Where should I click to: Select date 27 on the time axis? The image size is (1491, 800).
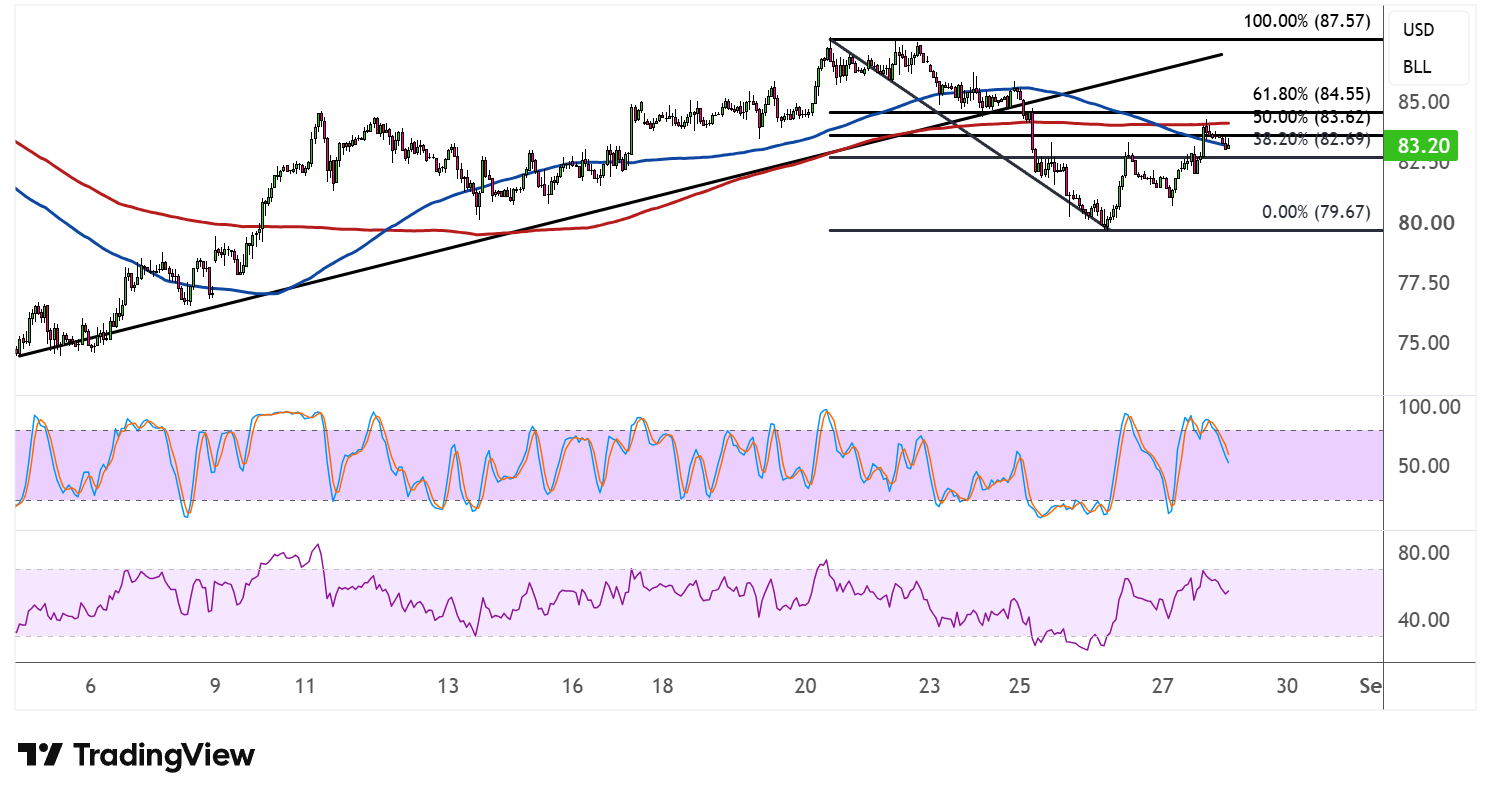click(1162, 687)
